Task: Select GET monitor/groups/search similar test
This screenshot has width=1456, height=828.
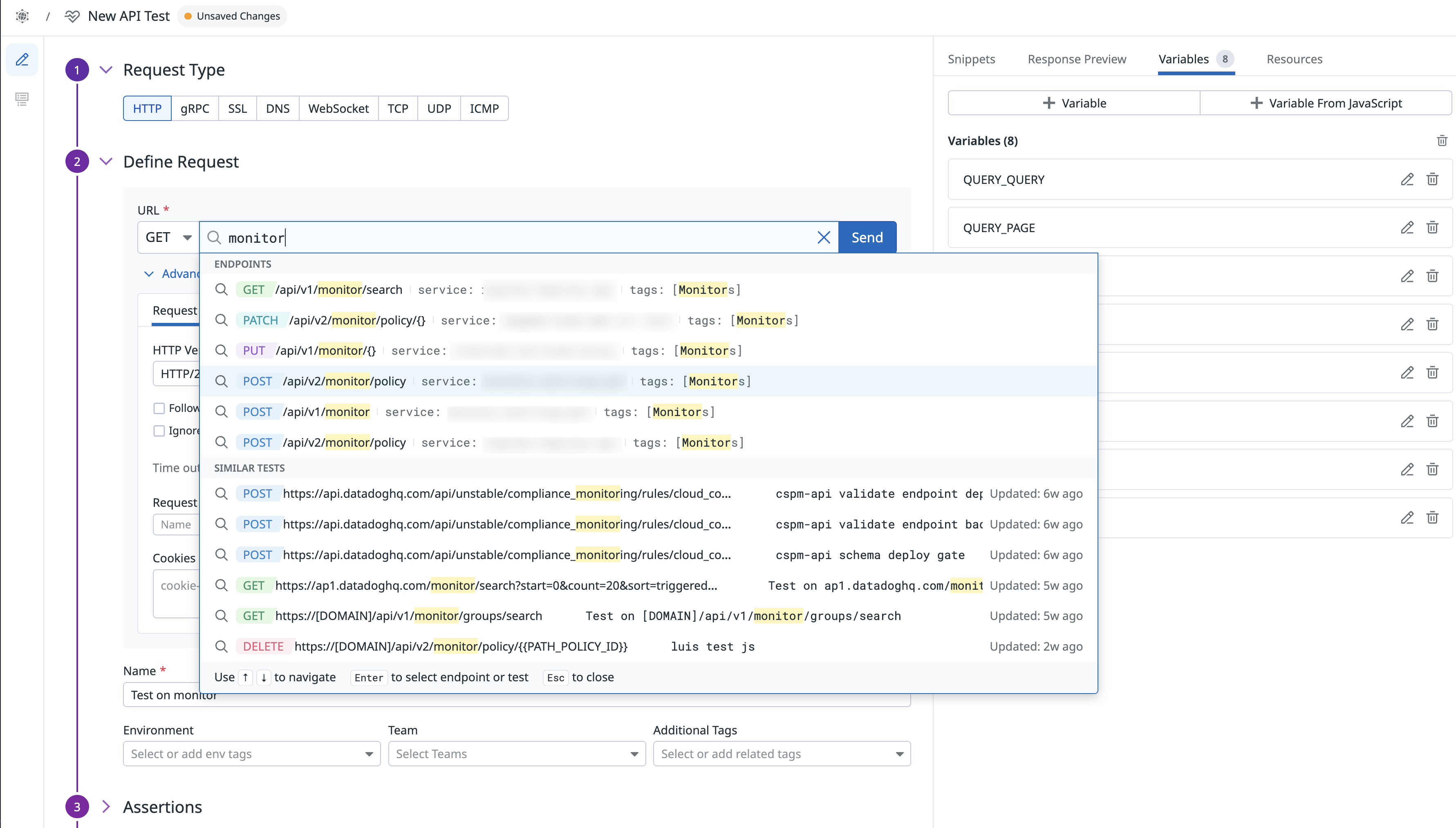Action: coord(648,615)
